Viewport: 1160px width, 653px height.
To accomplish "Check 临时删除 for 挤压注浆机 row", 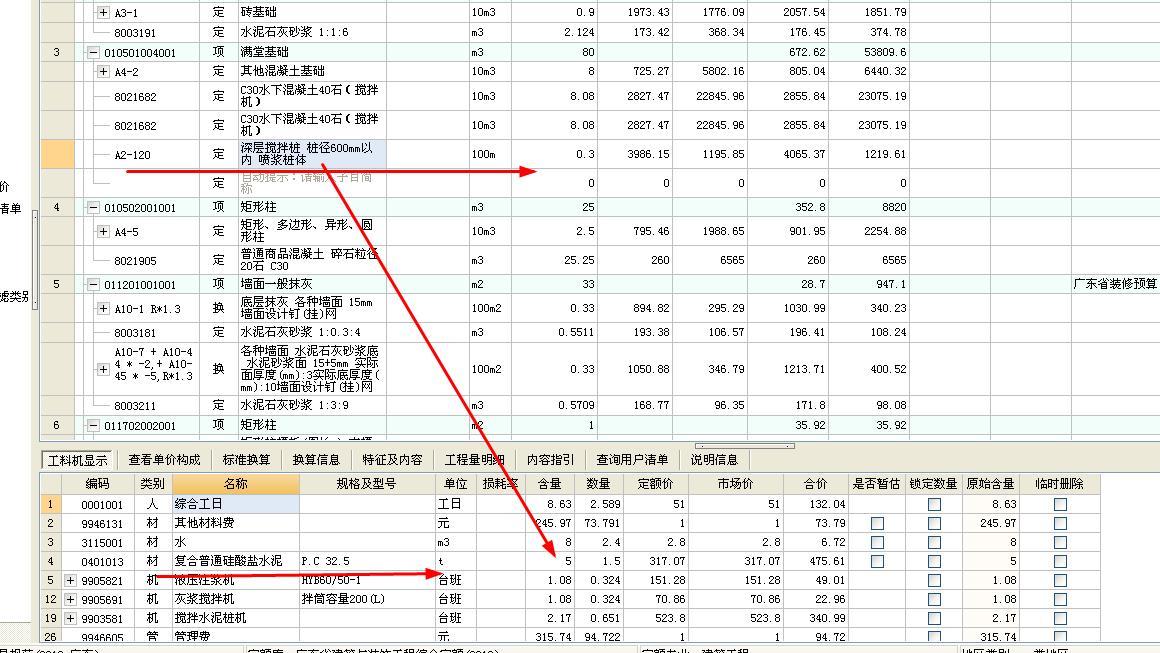I will pos(1060,581).
